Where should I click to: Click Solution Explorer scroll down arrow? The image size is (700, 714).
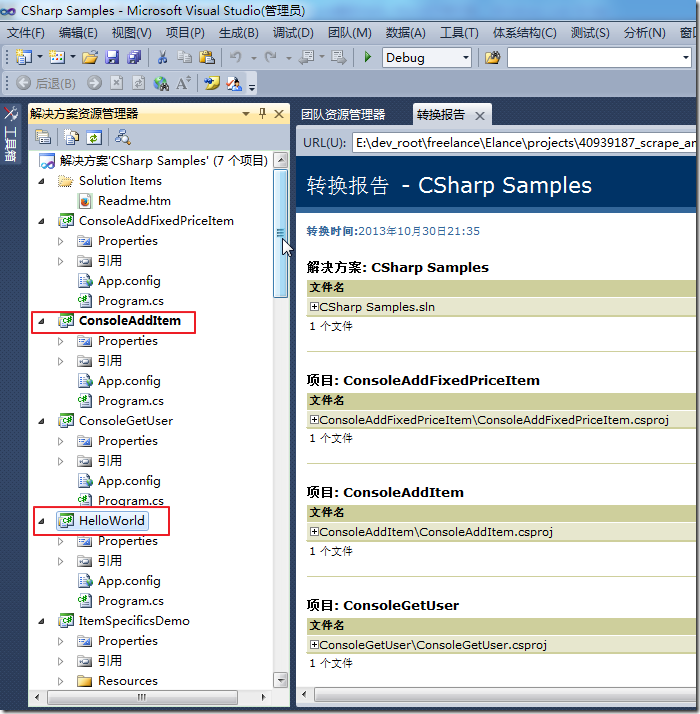coord(281,680)
